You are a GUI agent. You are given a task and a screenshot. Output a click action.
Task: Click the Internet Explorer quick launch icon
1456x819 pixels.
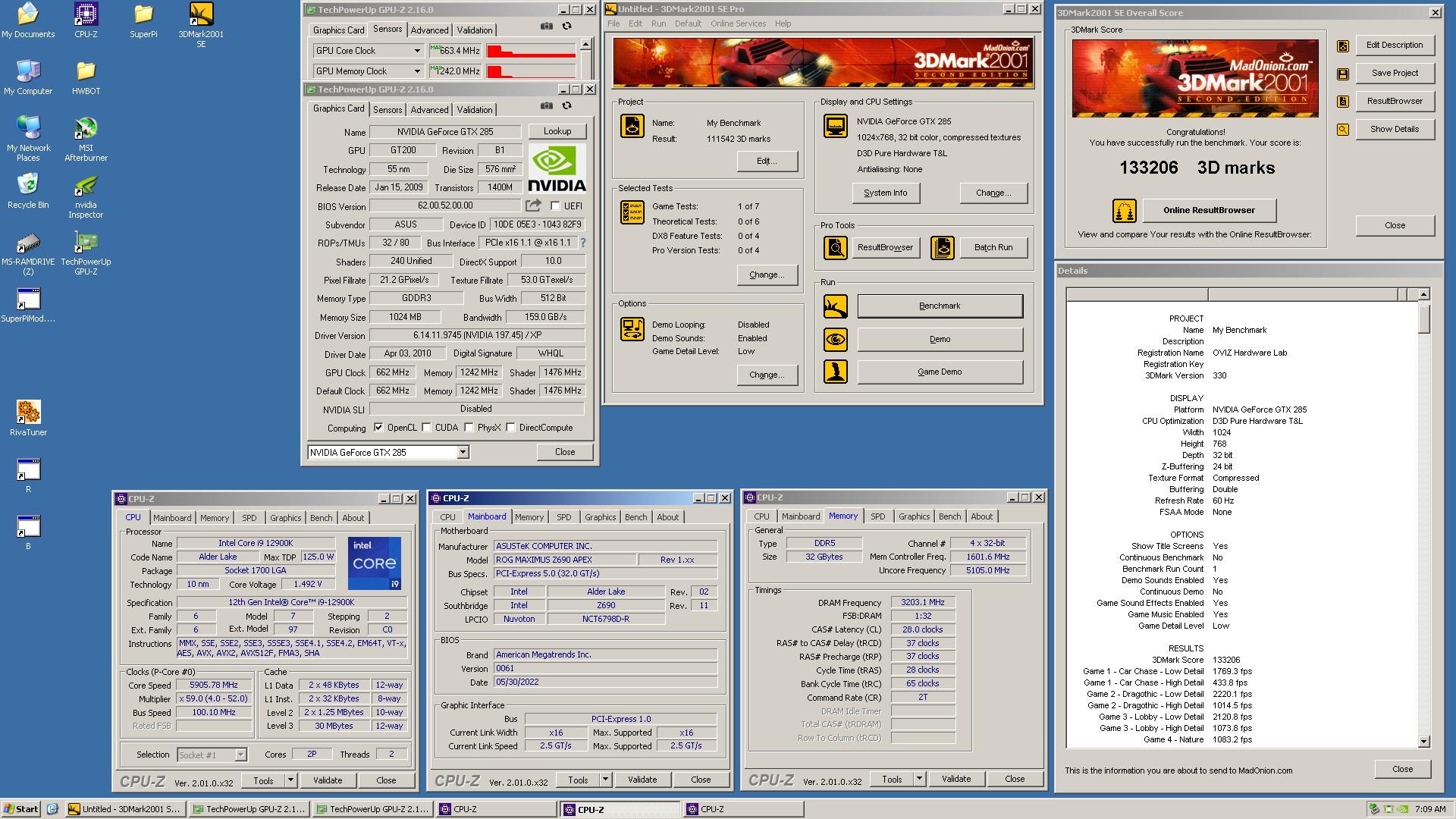(52, 809)
